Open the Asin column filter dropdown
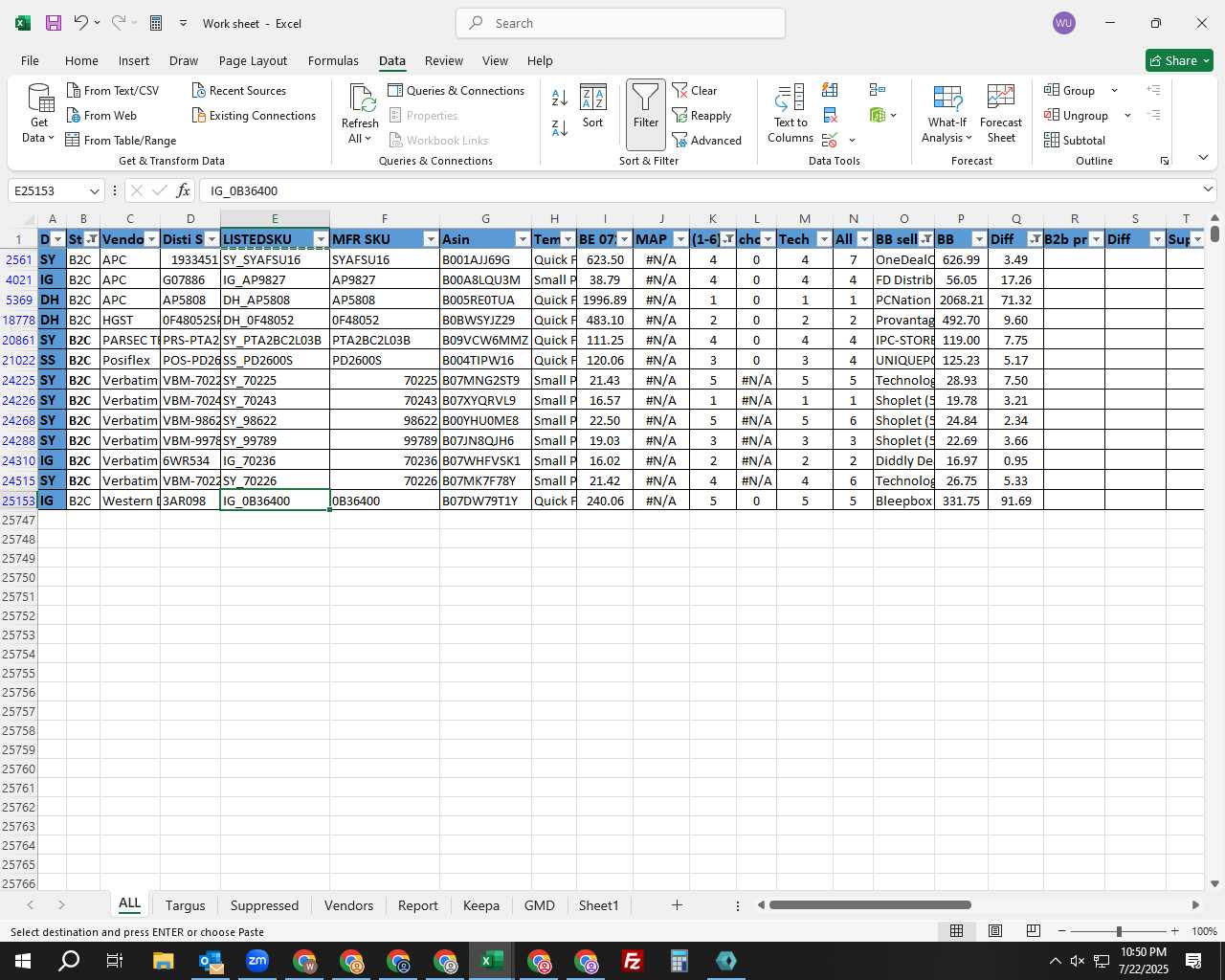1225x980 pixels. coord(523,239)
